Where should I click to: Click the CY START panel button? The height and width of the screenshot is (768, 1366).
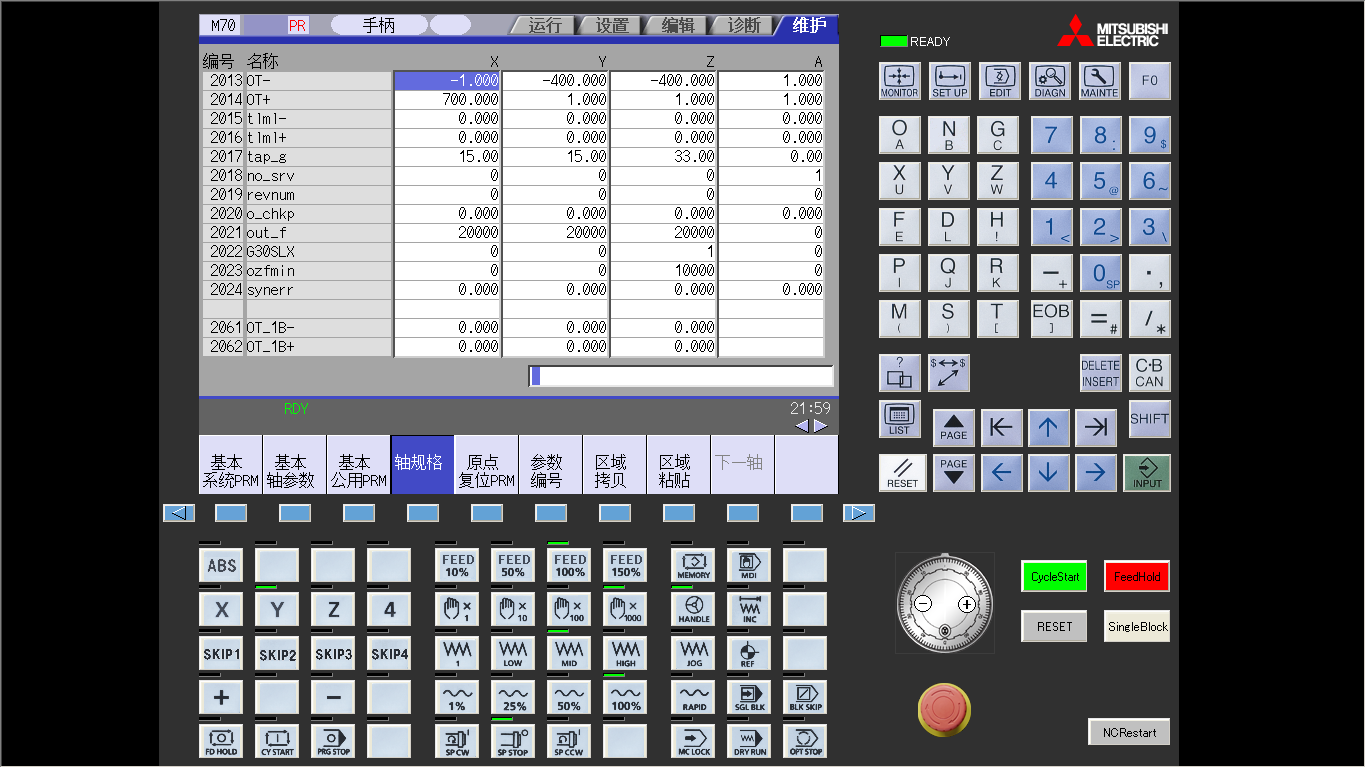tap(277, 741)
